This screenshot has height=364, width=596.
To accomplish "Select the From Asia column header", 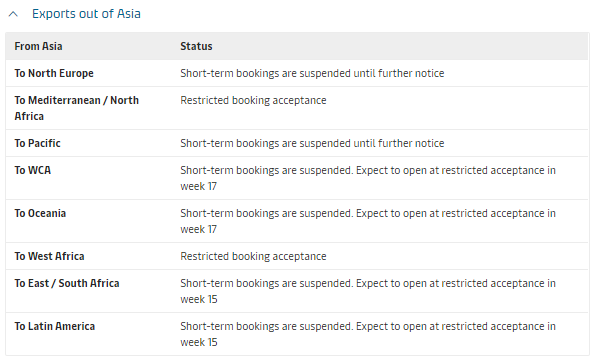I will point(38,46).
